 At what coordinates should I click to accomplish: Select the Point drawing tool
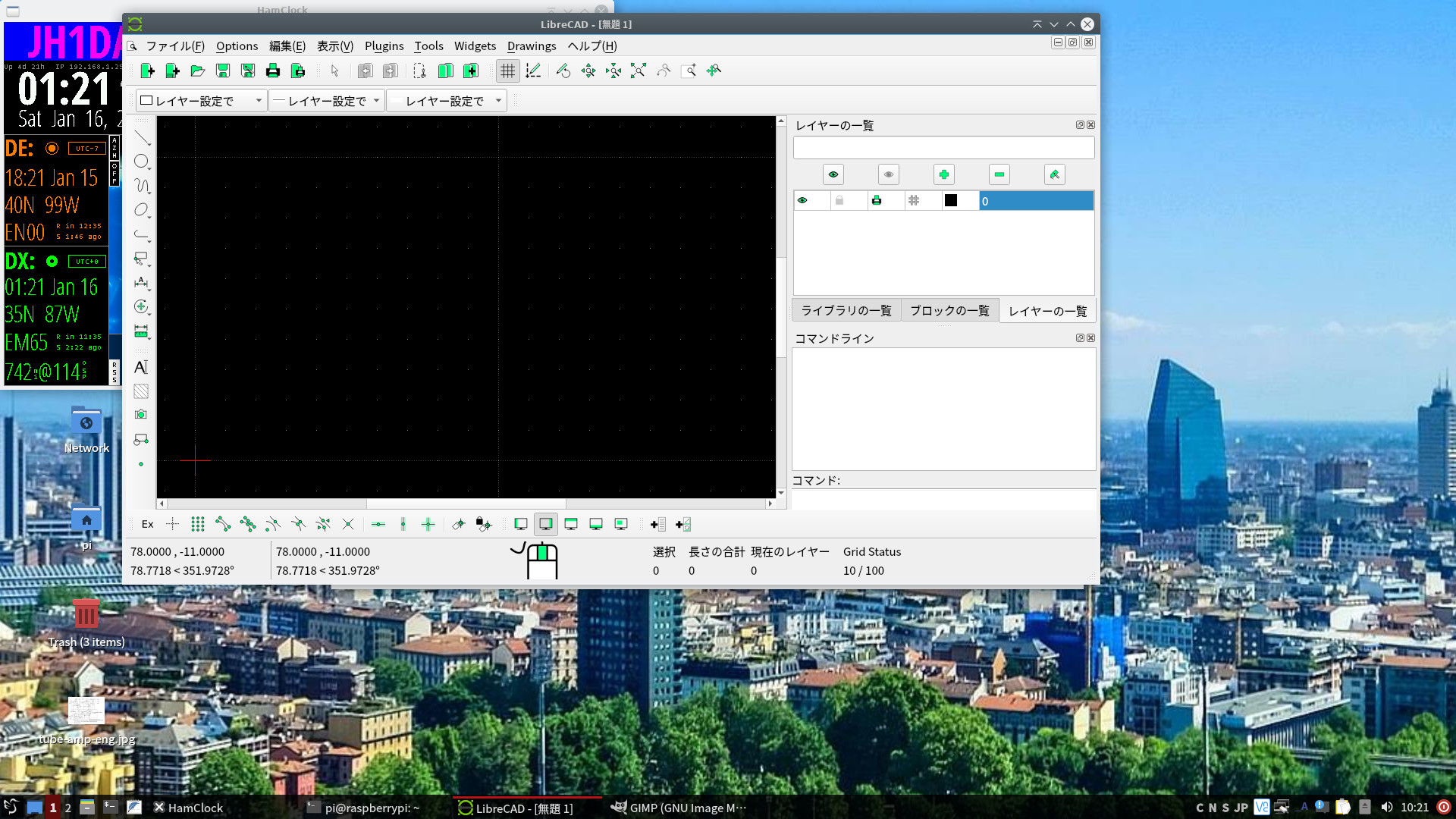point(141,463)
